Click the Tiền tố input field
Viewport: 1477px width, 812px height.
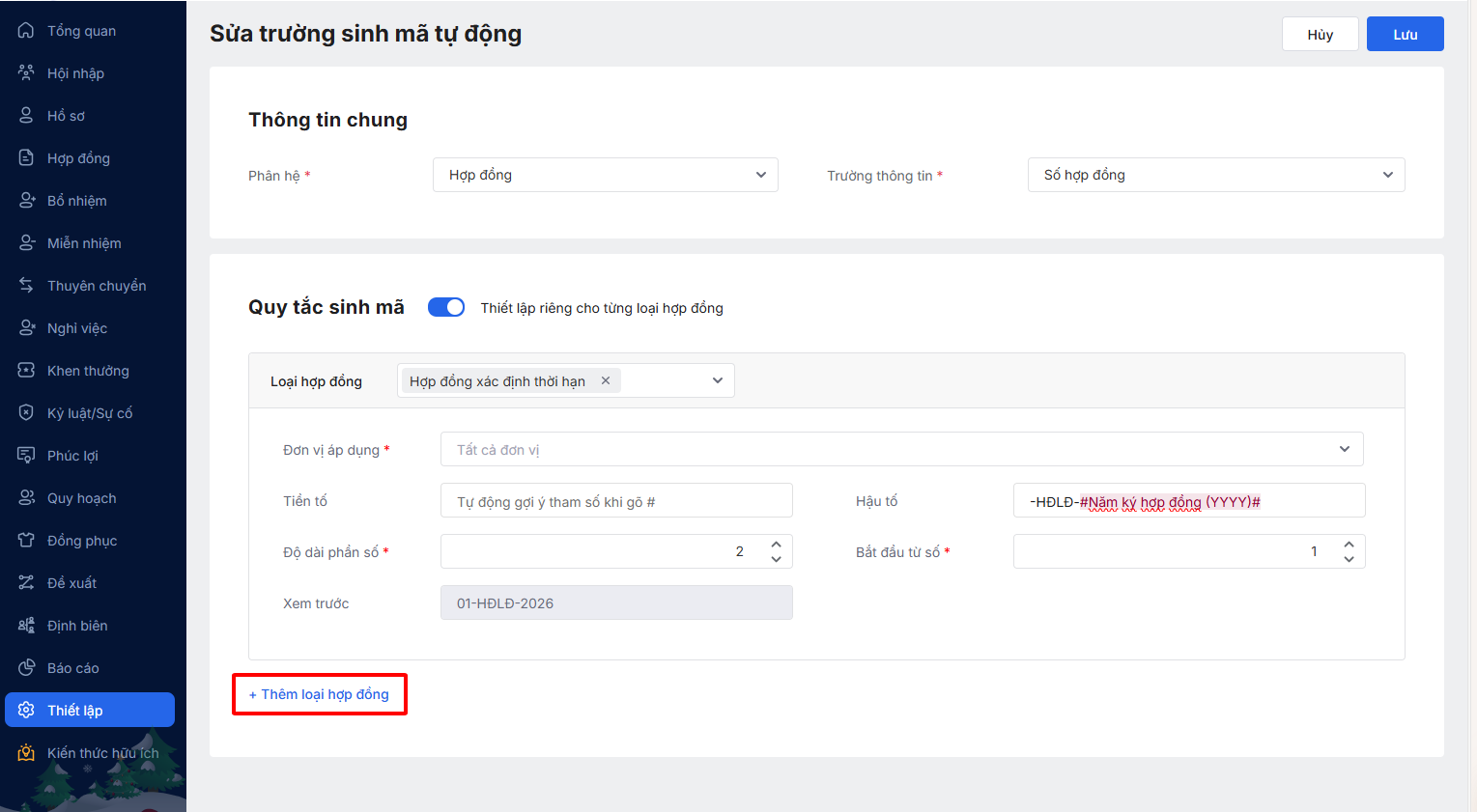[x=616, y=501]
